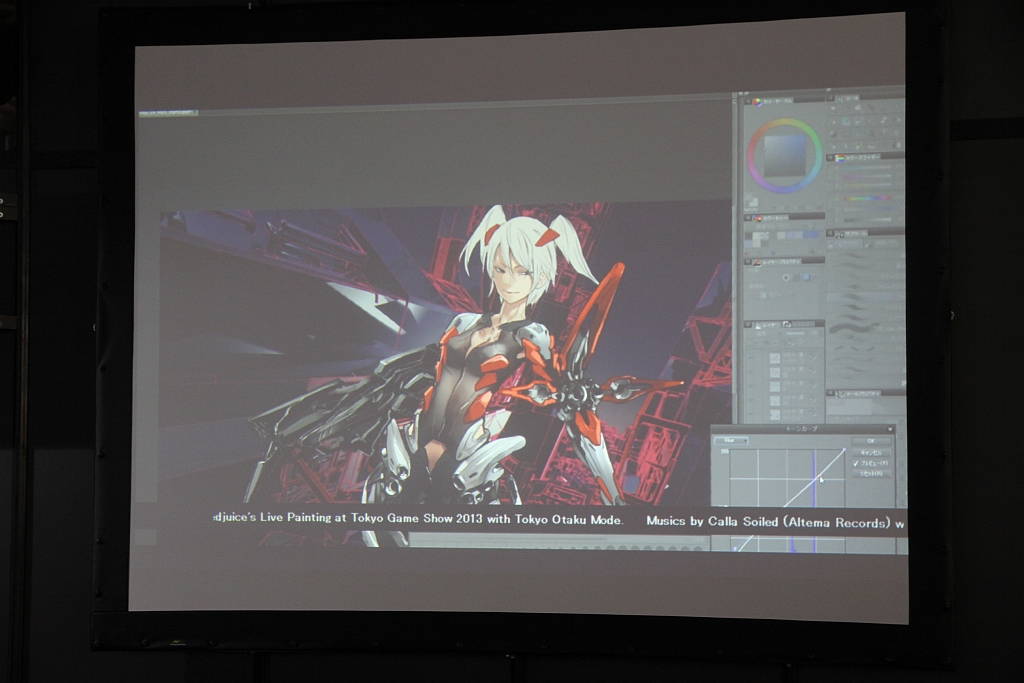Pick a shade in the color wheel square
This screenshot has width=1024, height=683.
pos(784,155)
